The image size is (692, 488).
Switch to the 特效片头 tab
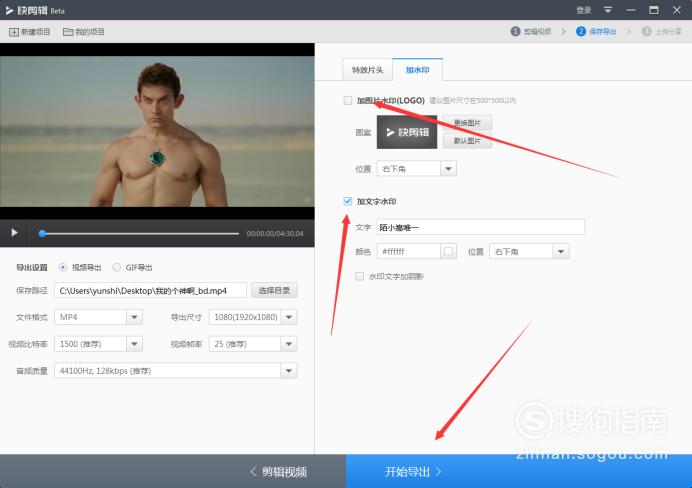(x=367, y=70)
